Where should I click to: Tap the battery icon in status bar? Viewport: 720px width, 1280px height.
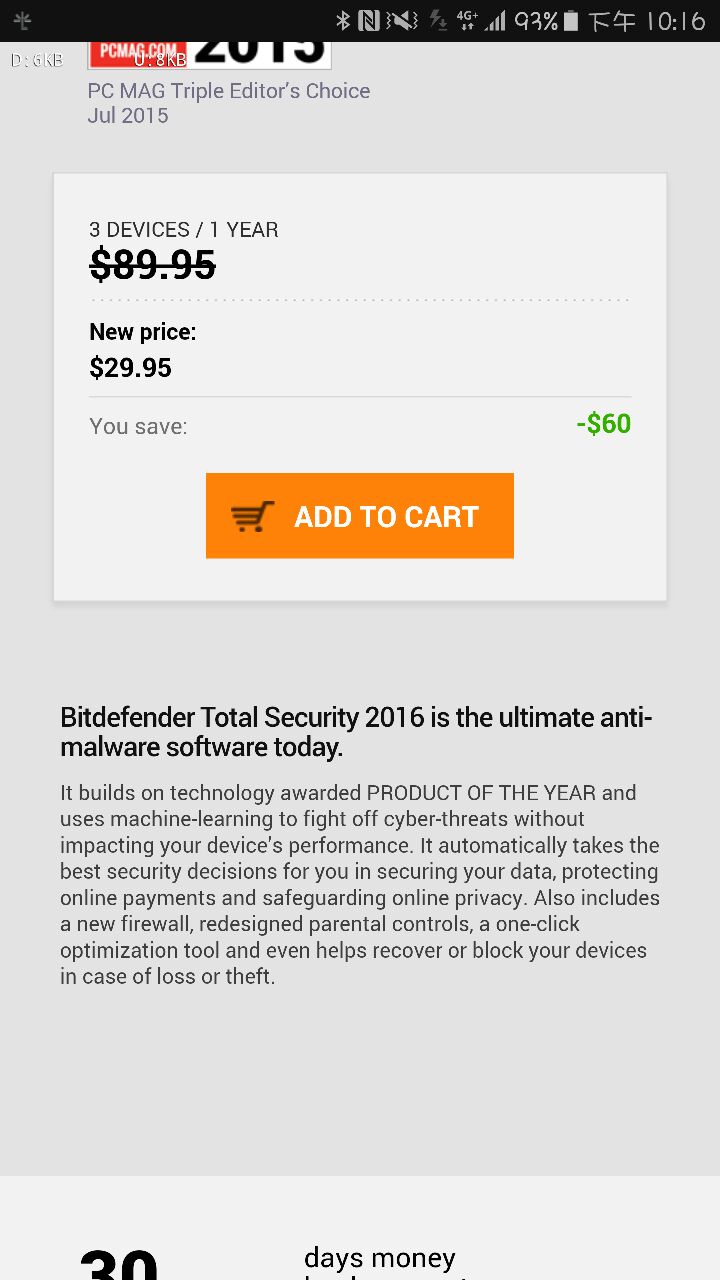[570, 20]
